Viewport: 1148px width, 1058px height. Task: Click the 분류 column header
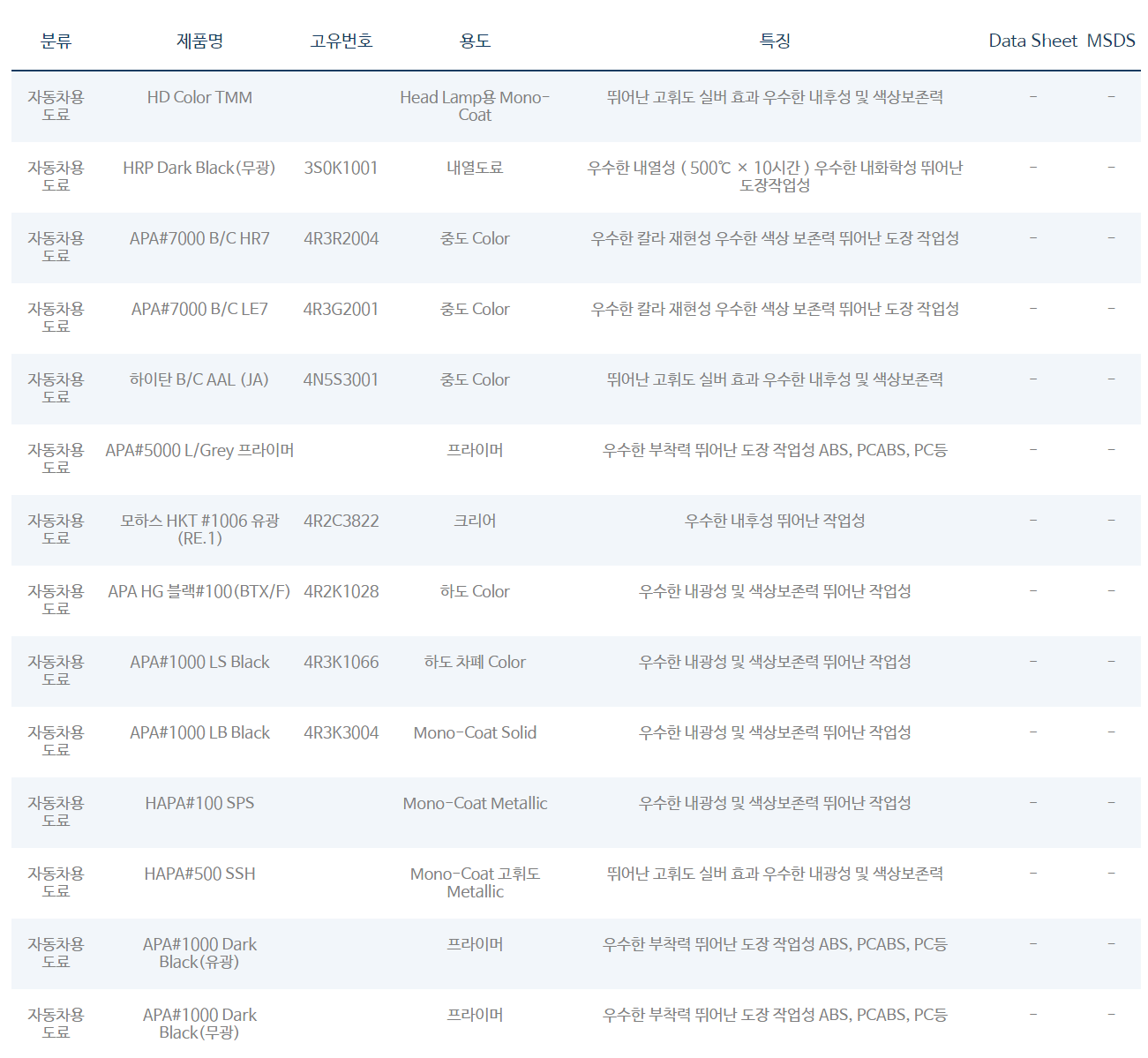(x=56, y=41)
